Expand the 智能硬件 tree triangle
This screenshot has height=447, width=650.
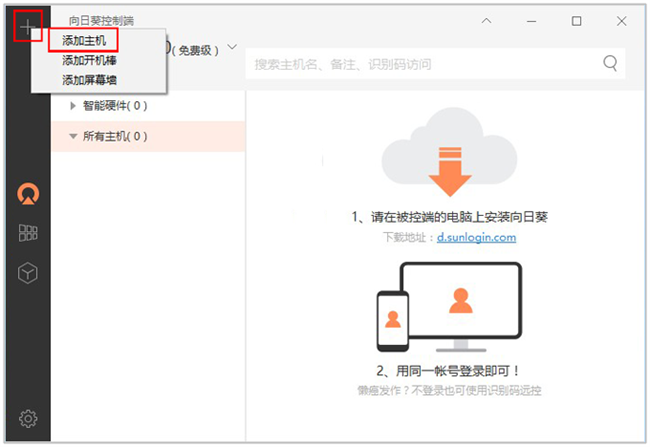[73, 105]
